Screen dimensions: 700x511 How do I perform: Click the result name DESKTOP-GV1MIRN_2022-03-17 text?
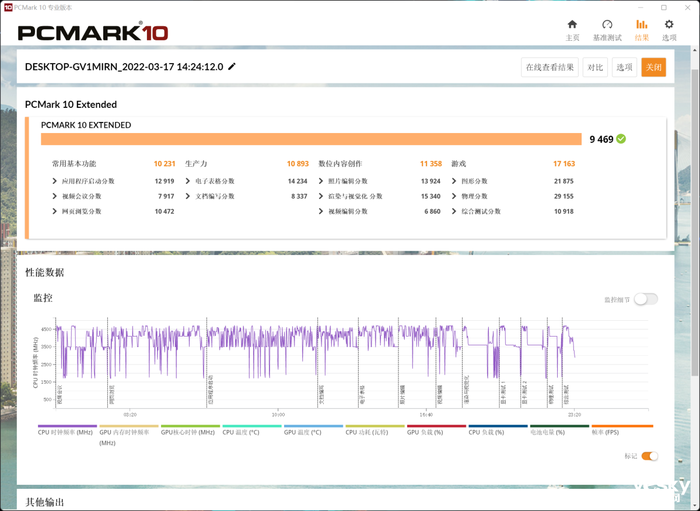coord(124,67)
